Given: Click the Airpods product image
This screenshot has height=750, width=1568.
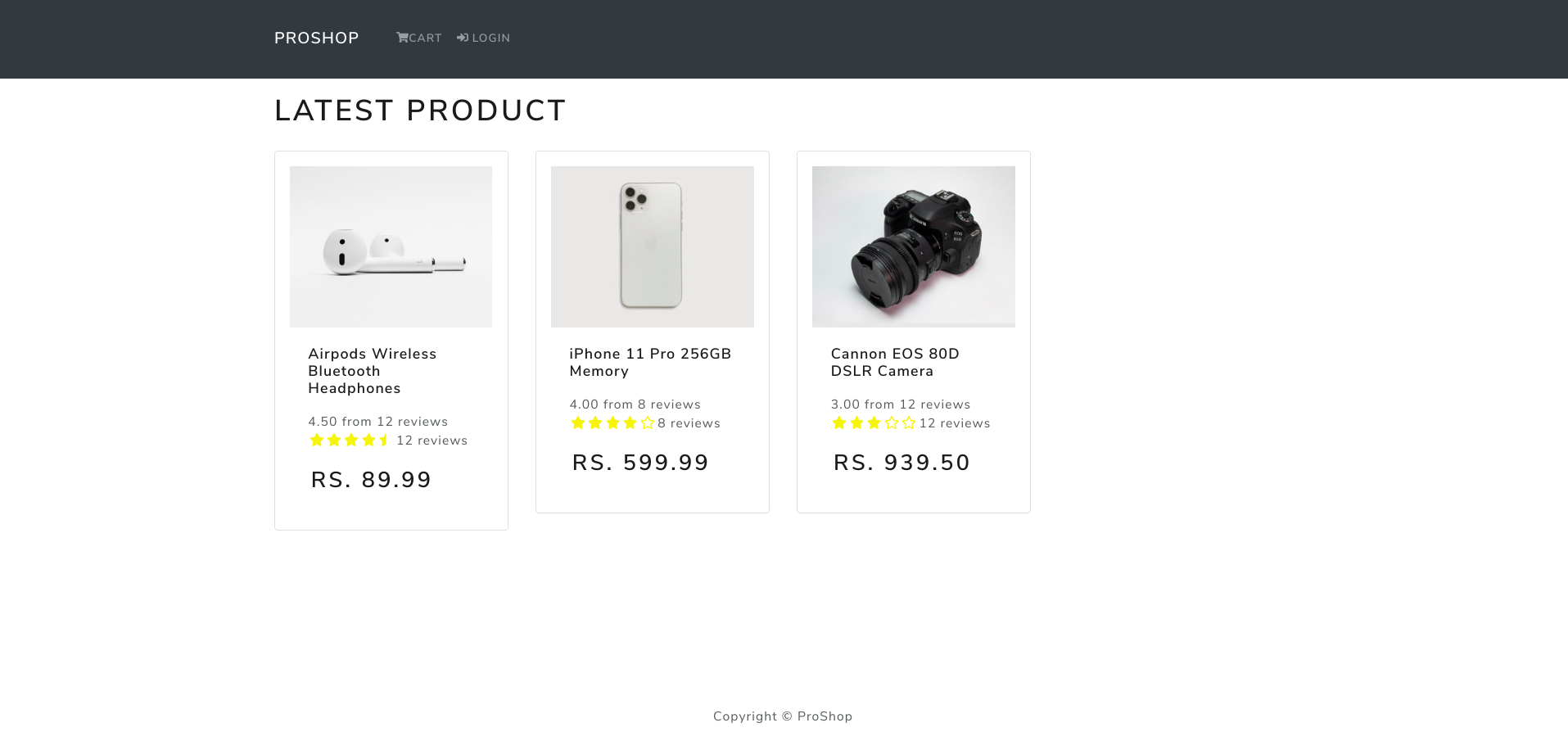Looking at the screenshot, I should (x=391, y=246).
